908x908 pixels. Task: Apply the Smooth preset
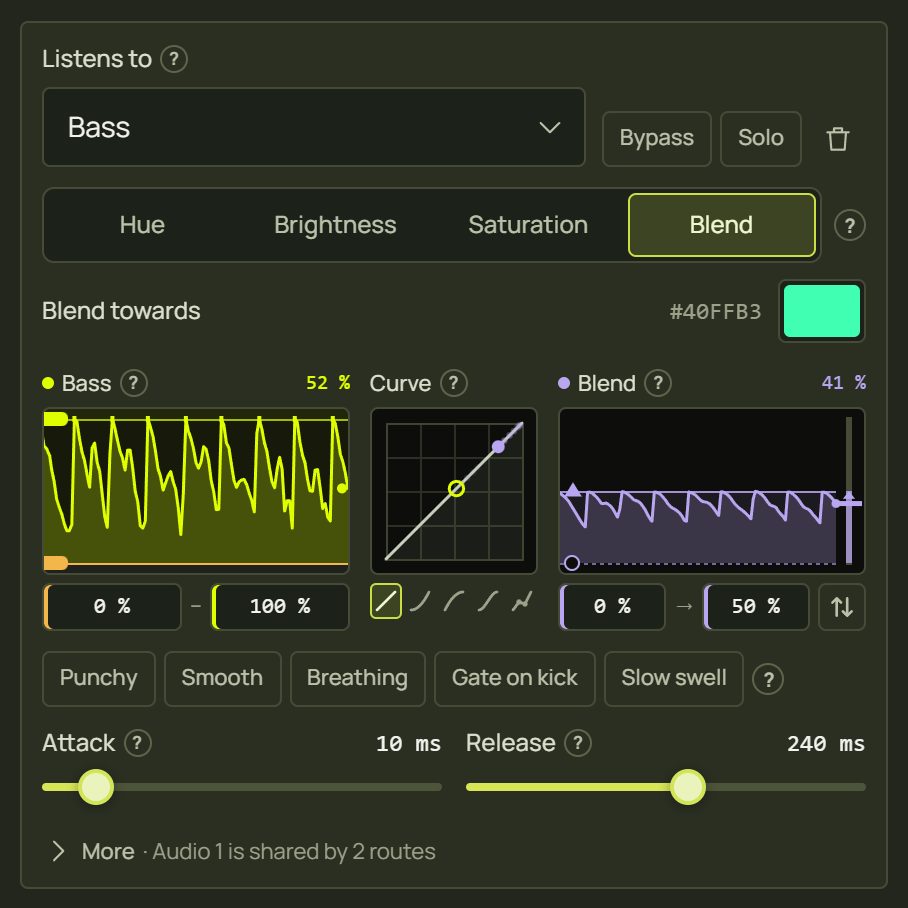click(x=222, y=679)
